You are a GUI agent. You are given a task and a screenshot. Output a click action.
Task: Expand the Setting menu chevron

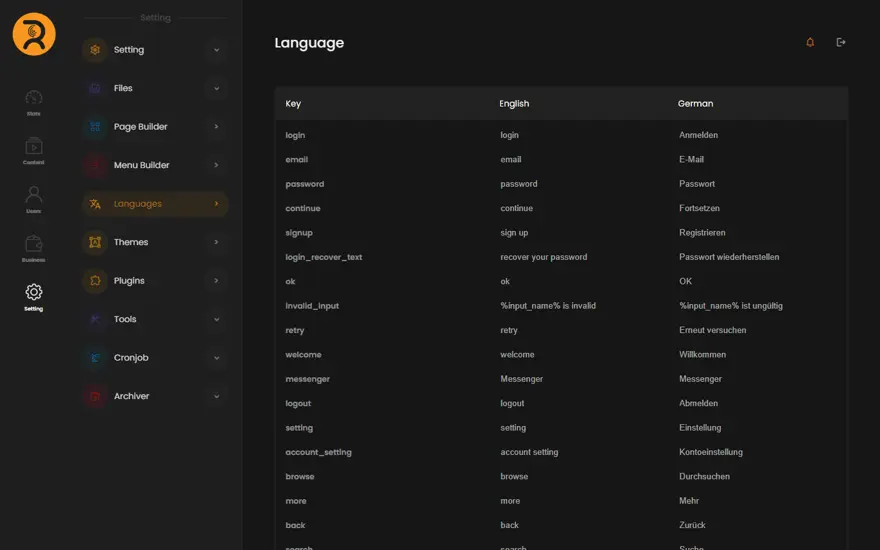pos(216,50)
